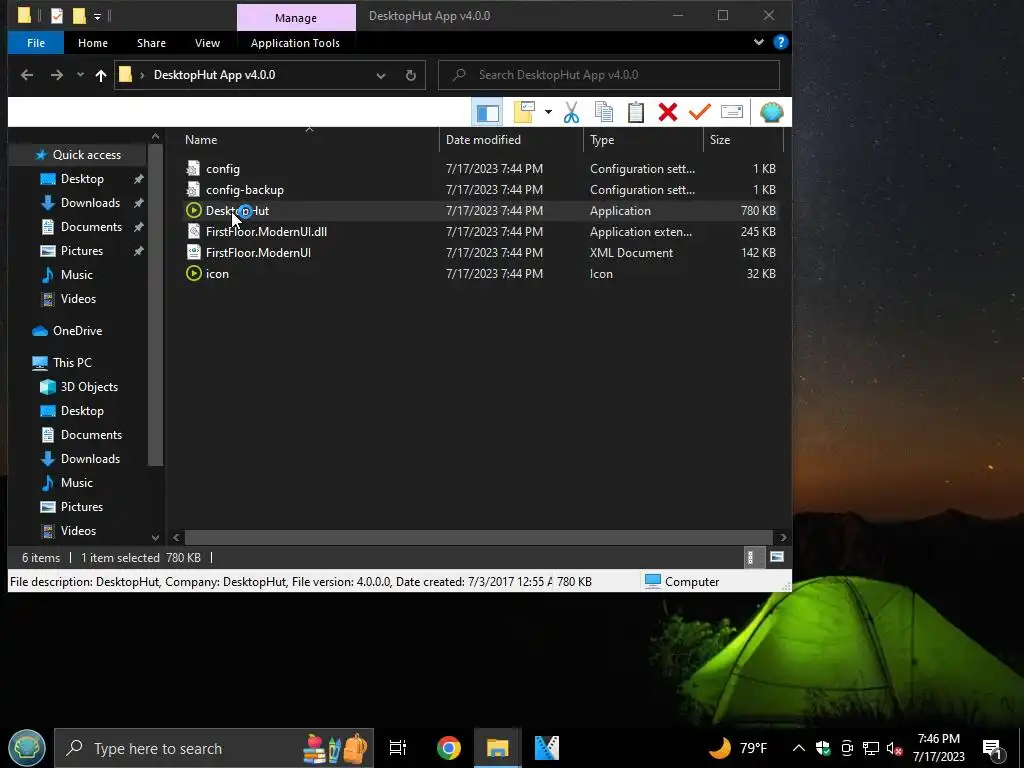Go up one folder level

point(101,75)
